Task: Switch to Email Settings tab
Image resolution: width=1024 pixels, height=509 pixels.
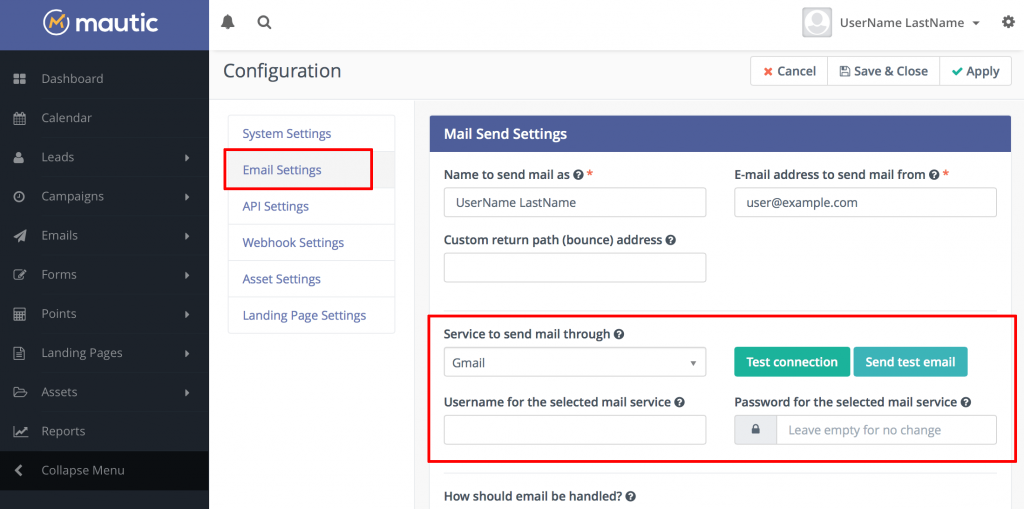Action: (x=282, y=170)
